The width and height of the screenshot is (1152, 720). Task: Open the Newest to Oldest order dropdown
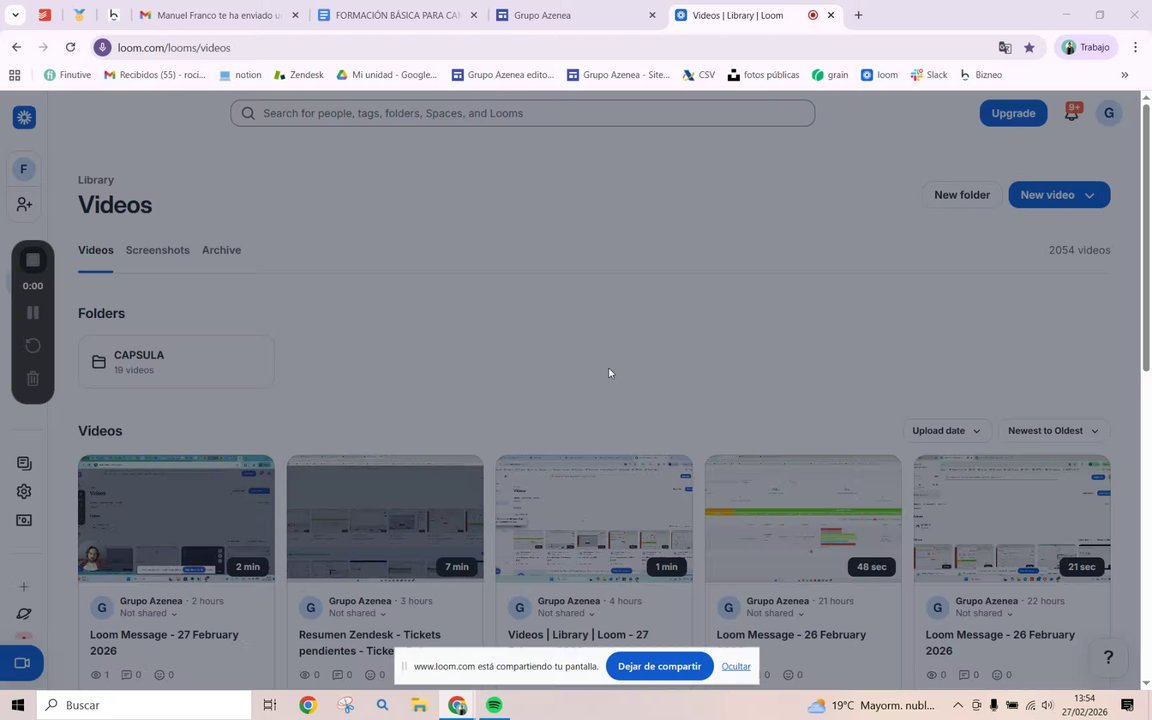coord(1054,431)
